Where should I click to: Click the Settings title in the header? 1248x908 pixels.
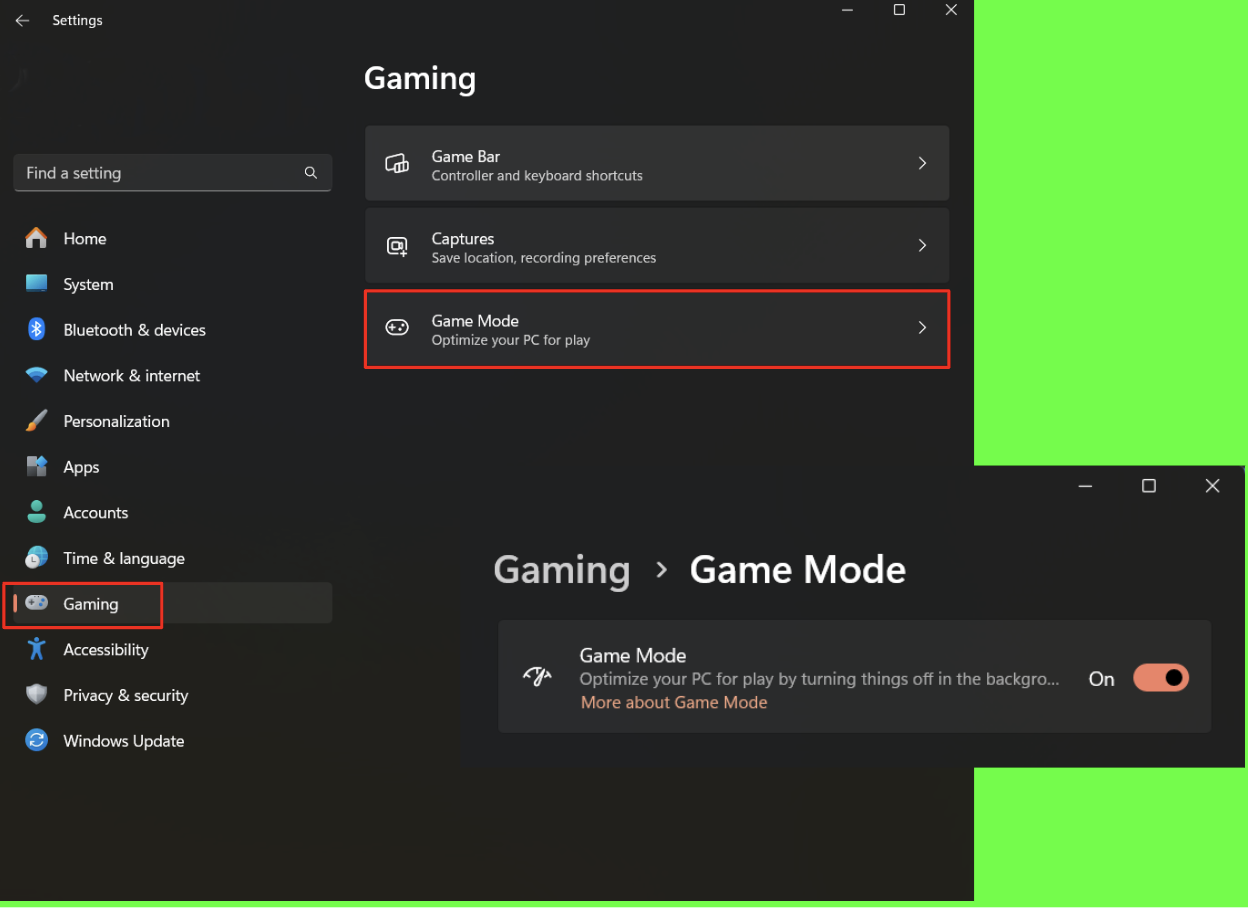pyautogui.click(x=77, y=20)
